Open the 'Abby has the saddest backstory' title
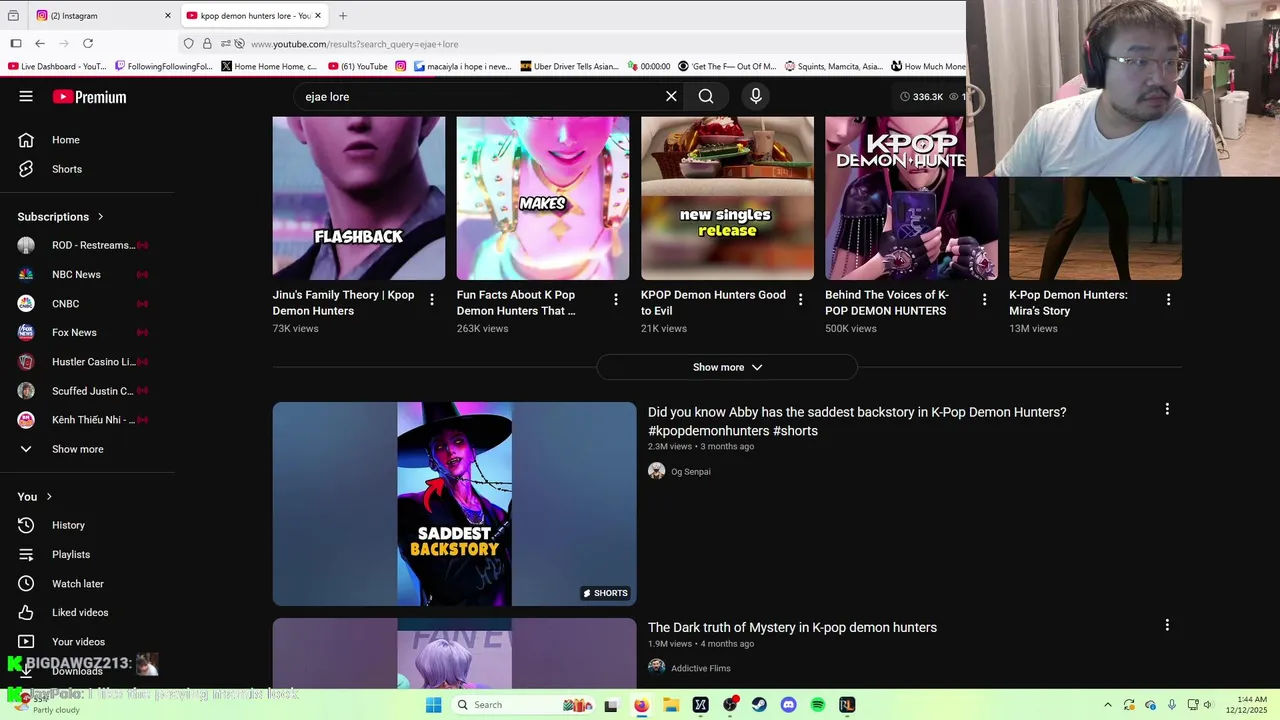This screenshot has width=1280, height=720. pos(857,421)
